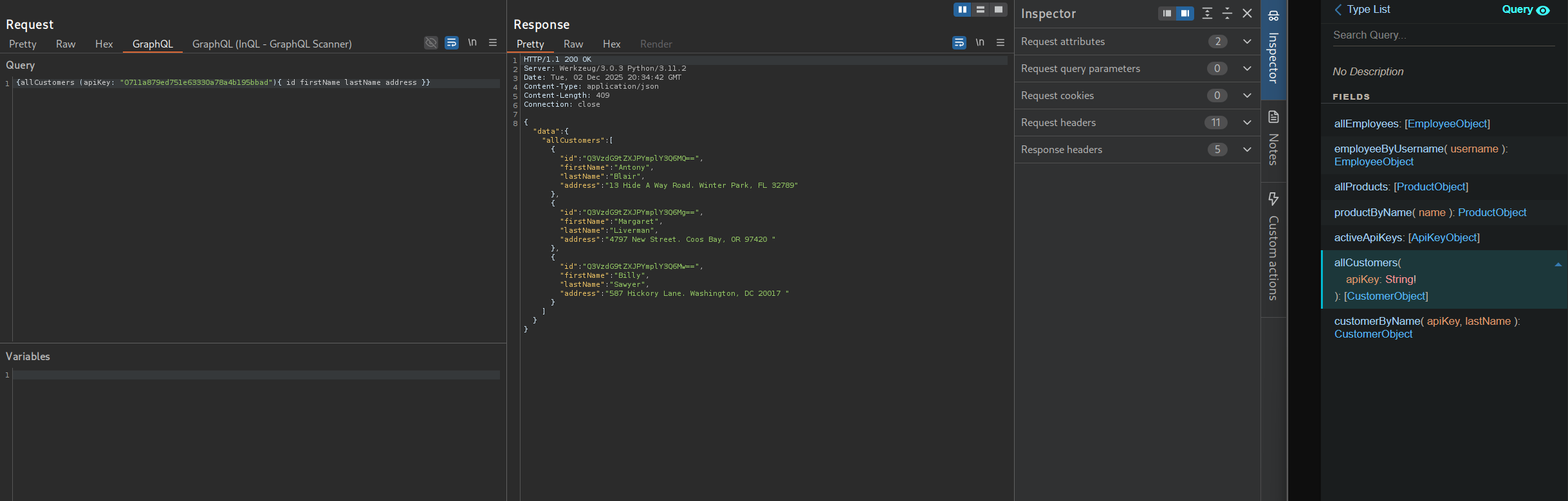Toggle line wrap in the Request editor
The image size is (1568, 501).
point(452,42)
